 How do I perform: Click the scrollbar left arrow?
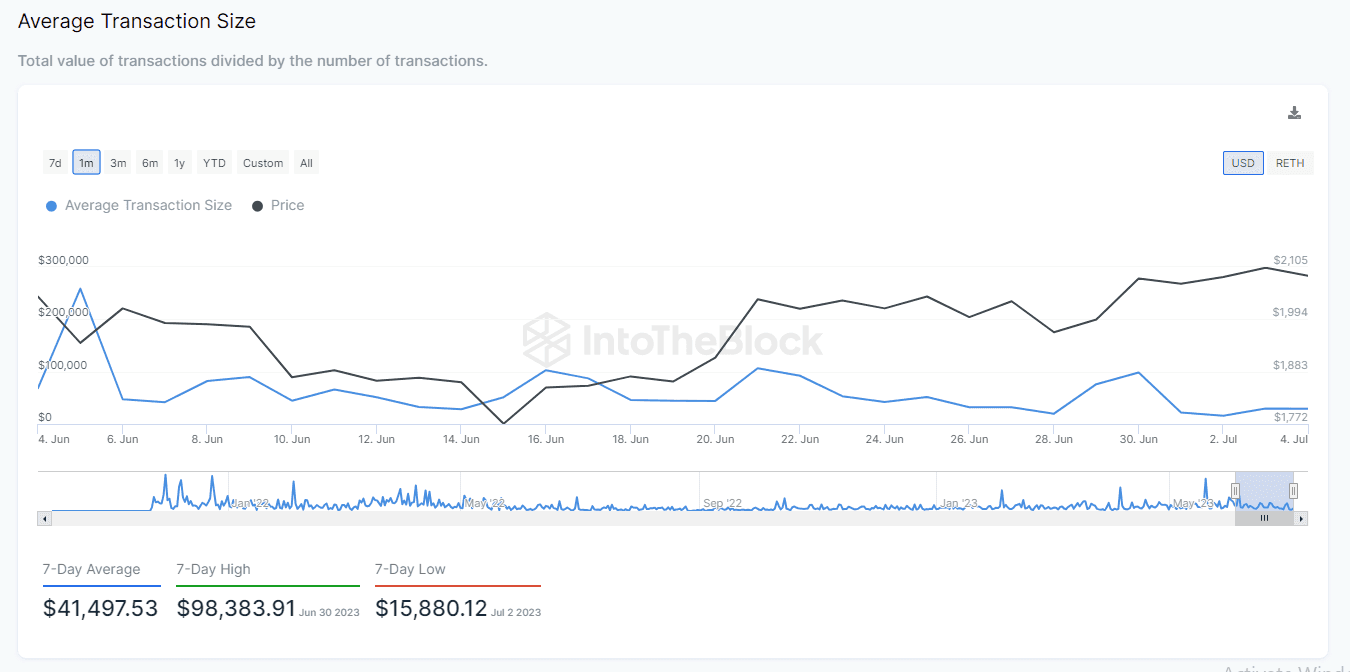click(44, 518)
